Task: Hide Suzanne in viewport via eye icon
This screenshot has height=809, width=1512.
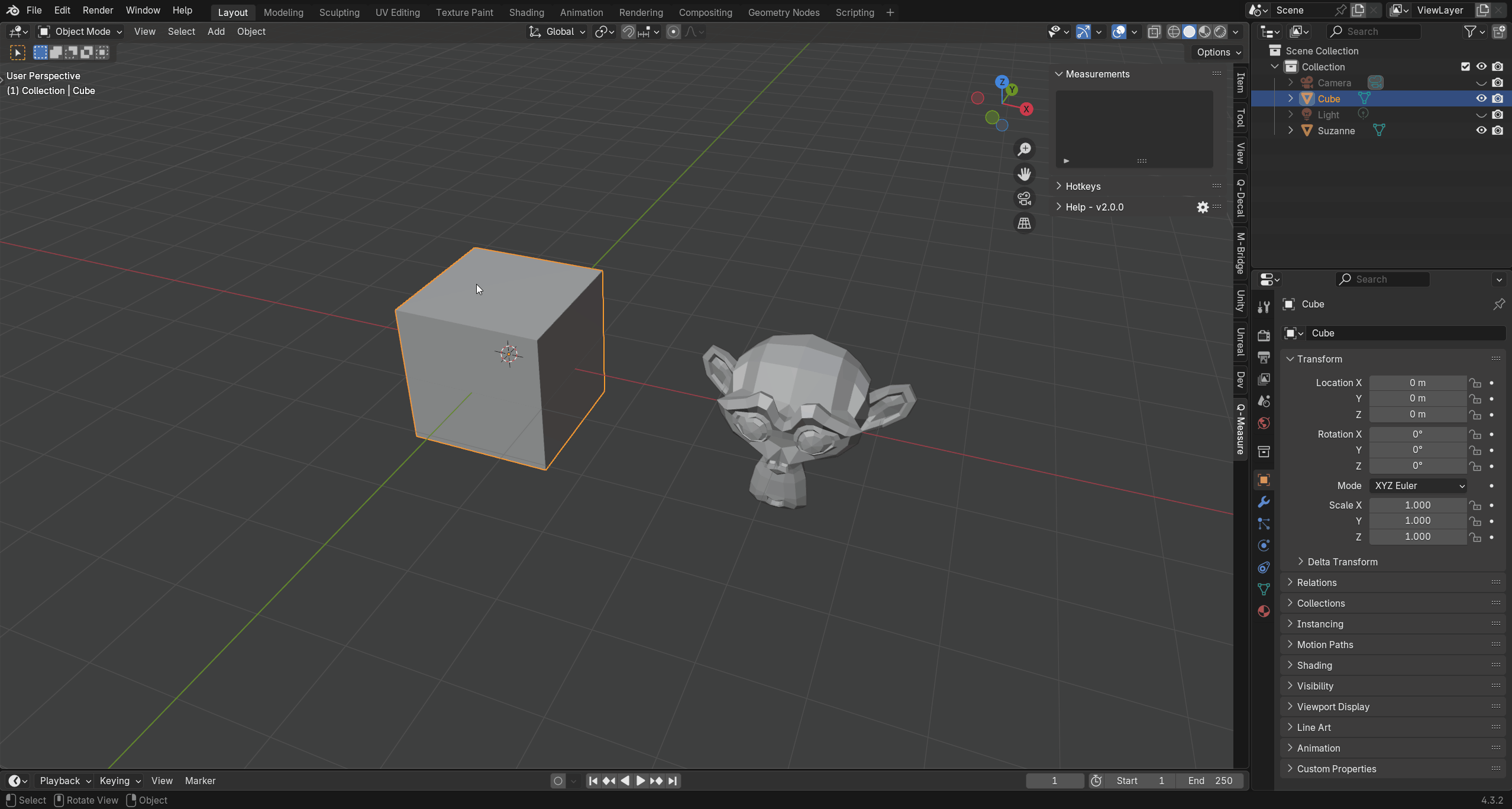Action: [x=1481, y=130]
